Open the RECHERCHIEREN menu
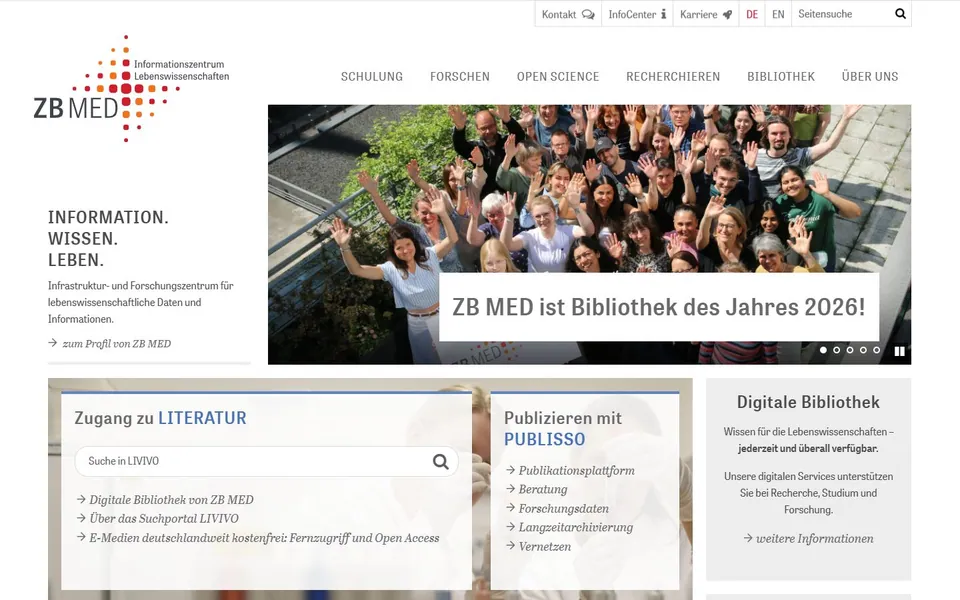The width and height of the screenshot is (960, 600). click(673, 77)
